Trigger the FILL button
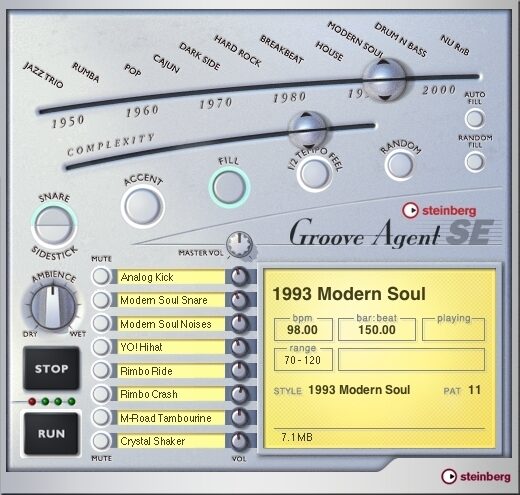This screenshot has width=520, height=495. [229, 187]
